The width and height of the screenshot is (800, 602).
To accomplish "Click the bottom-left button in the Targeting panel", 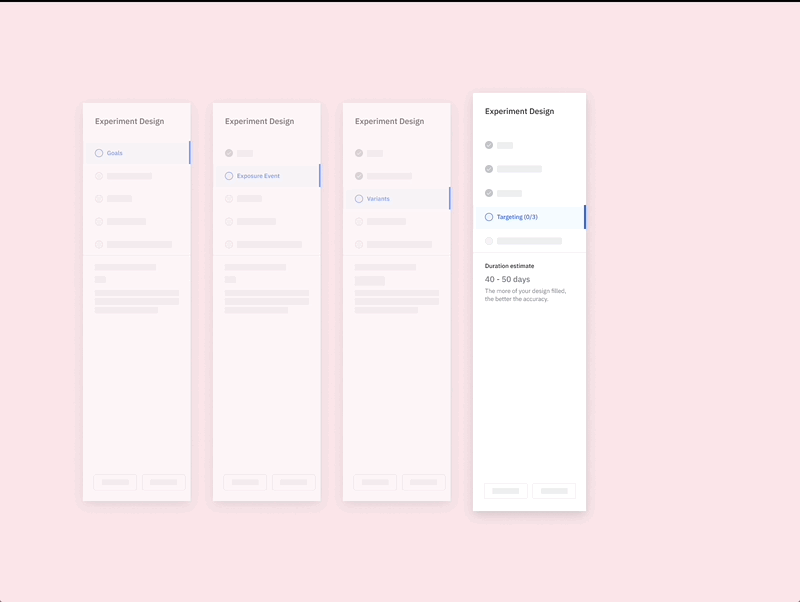I will click(506, 491).
